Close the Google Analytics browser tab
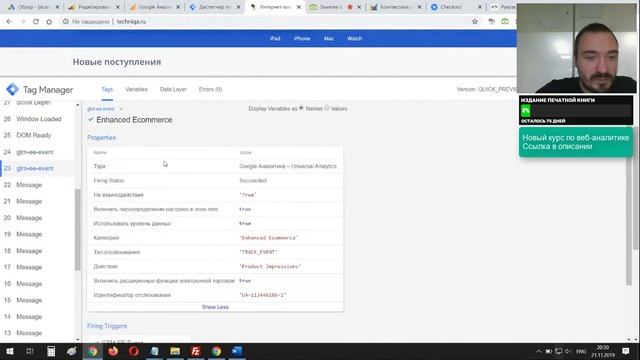Screen dimensions: 640x360 click(x=178, y=7)
